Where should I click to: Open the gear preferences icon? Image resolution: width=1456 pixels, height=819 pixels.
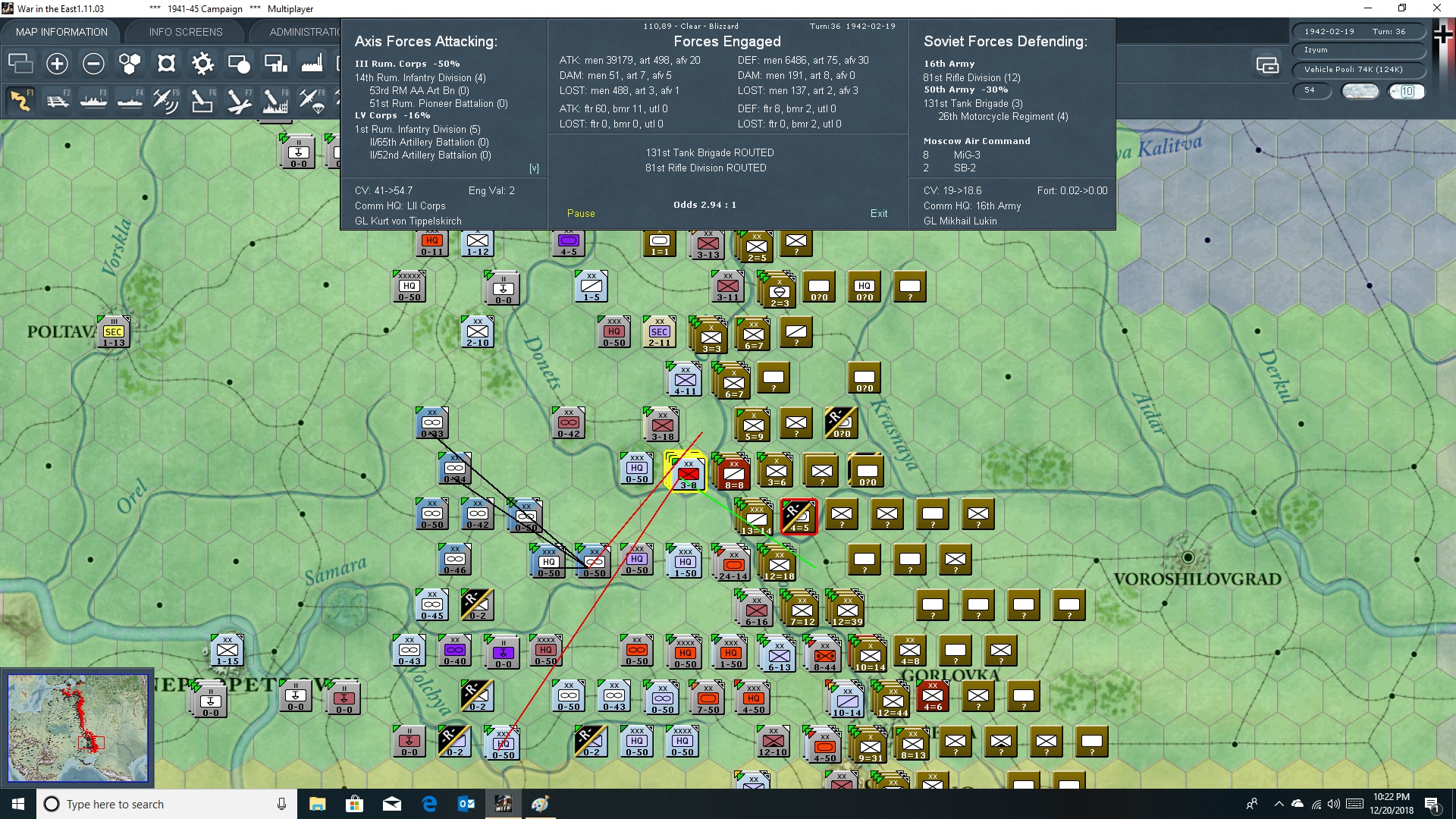click(x=202, y=64)
